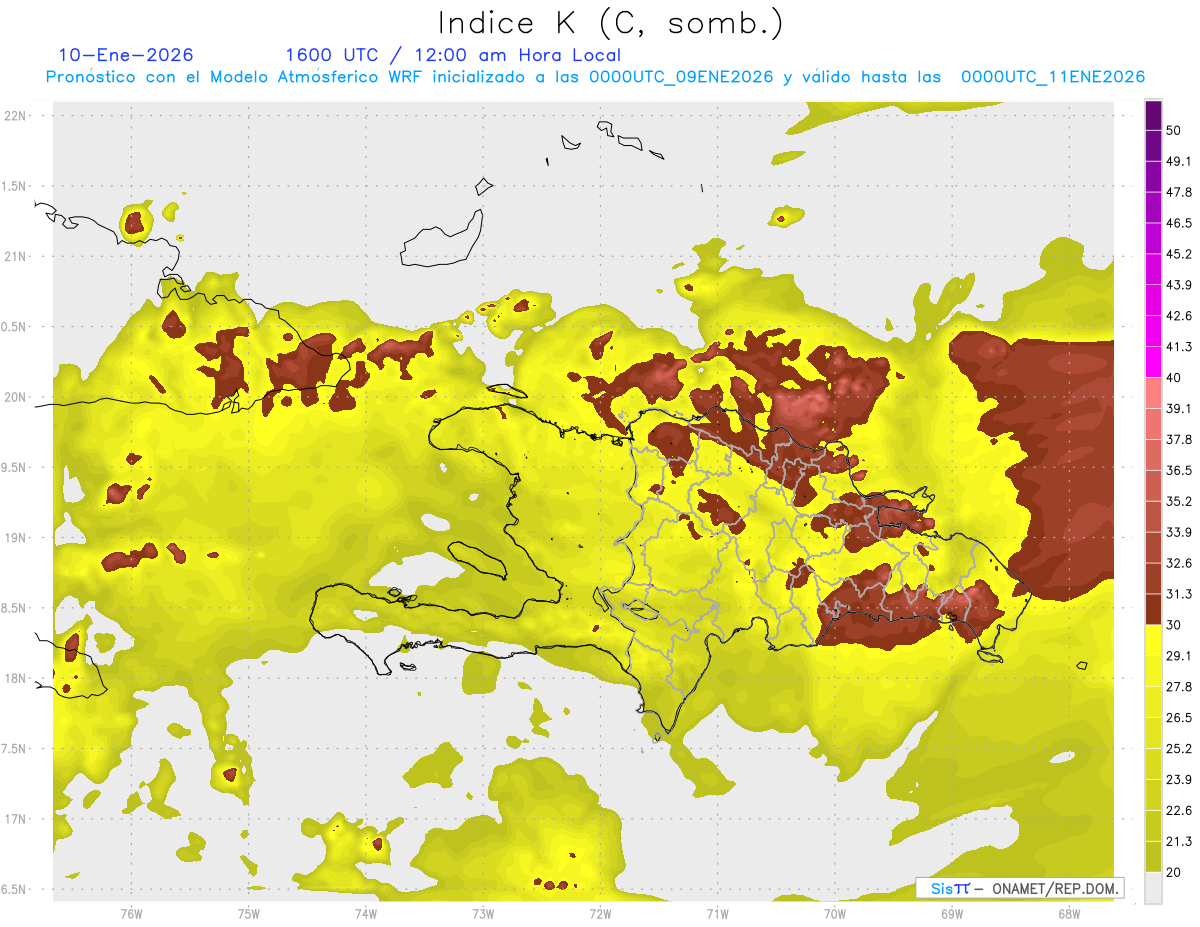Click the "33.9" color scale label
The height and width of the screenshot is (927, 1200).
(x=1179, y=532)
